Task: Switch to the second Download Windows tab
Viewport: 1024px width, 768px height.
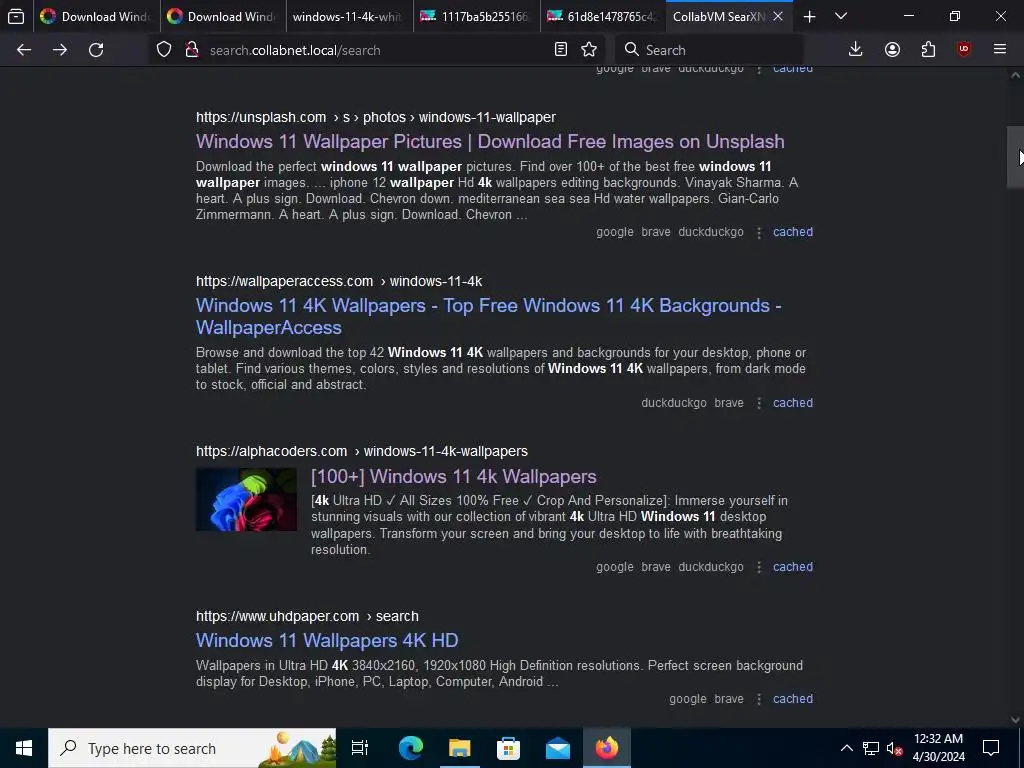Action: (223, 16)
